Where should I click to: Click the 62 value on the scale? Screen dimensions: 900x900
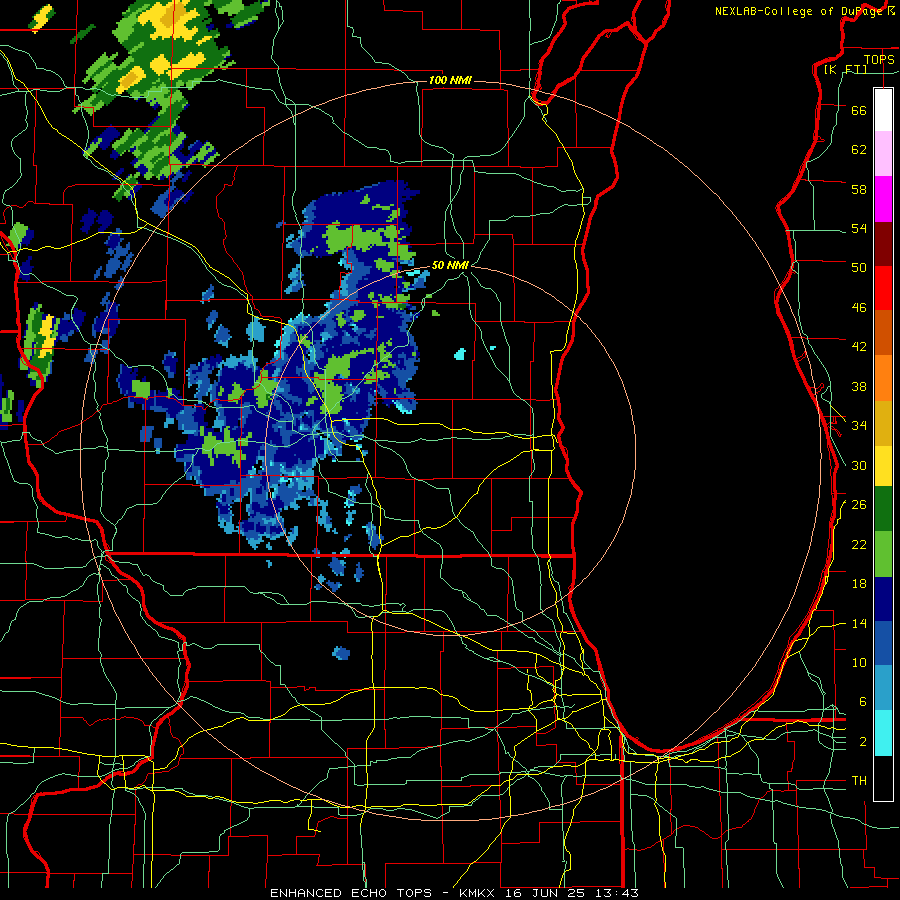(859, 149)
